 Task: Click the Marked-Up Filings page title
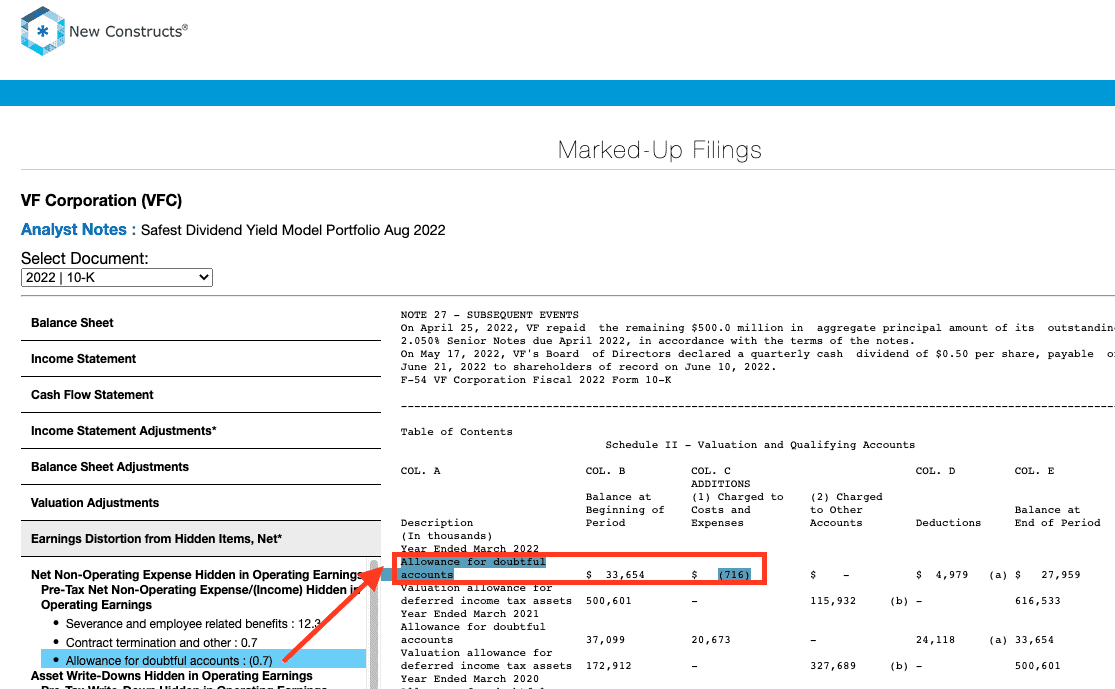(659, 150)
